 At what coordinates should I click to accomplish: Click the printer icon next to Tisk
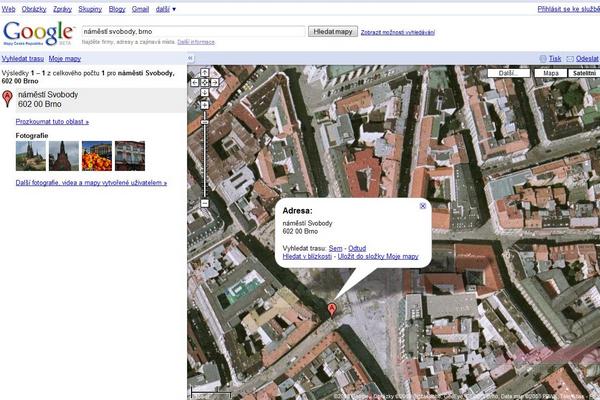(x=543, y=59)
